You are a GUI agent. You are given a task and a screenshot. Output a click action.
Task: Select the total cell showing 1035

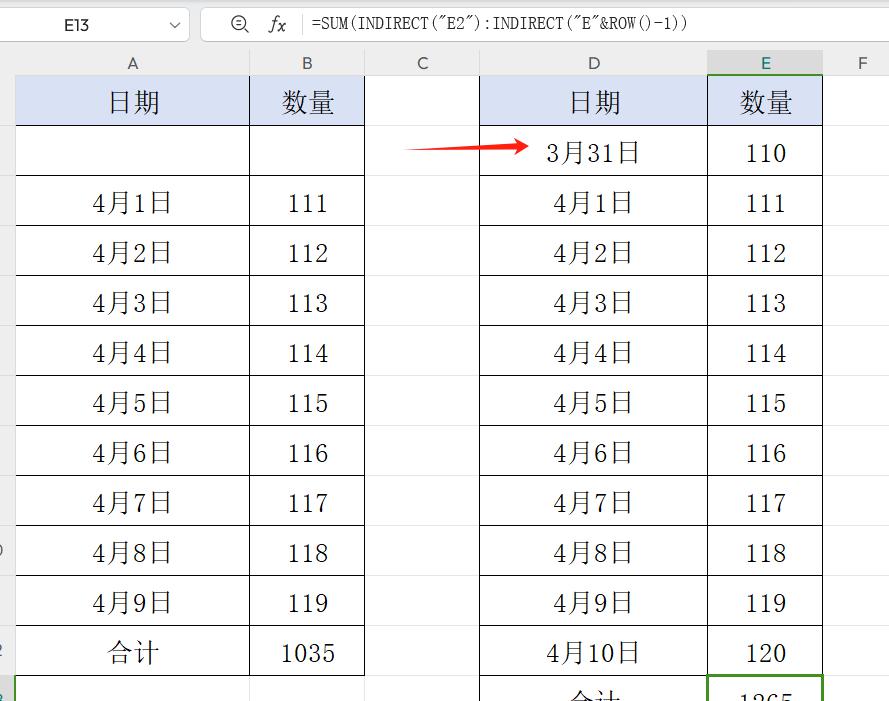pos(307,651)
